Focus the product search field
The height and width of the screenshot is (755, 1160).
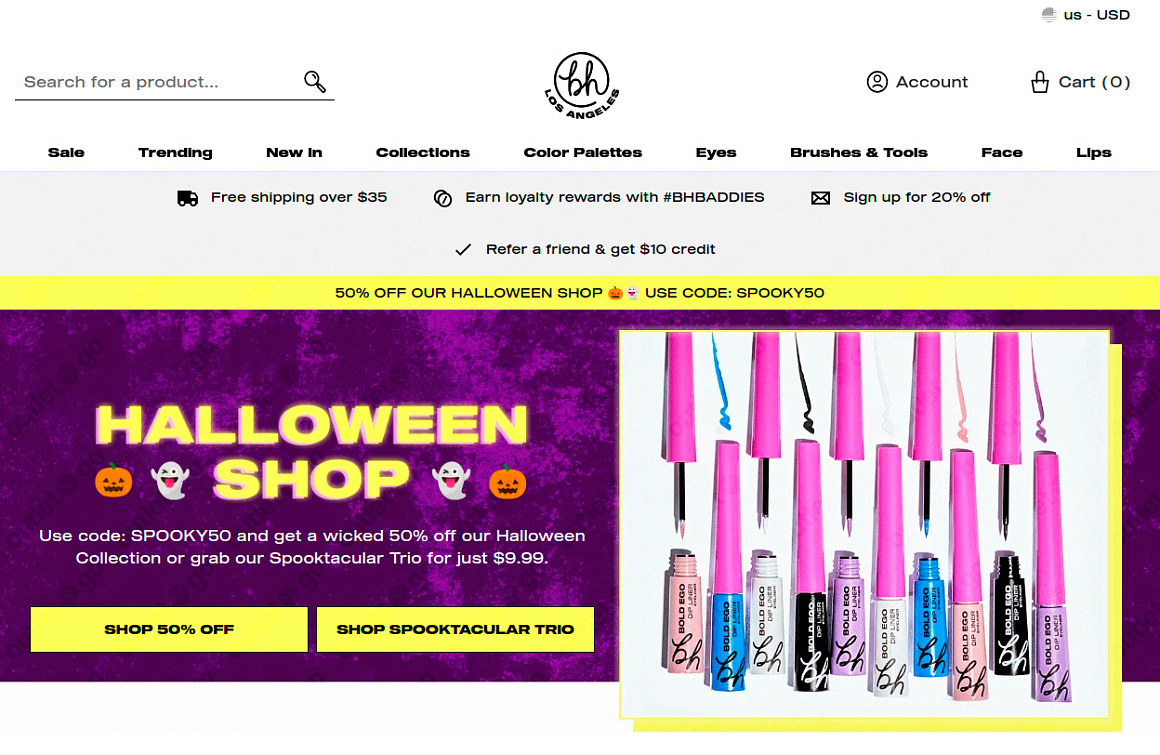click(x=159, y=81)
